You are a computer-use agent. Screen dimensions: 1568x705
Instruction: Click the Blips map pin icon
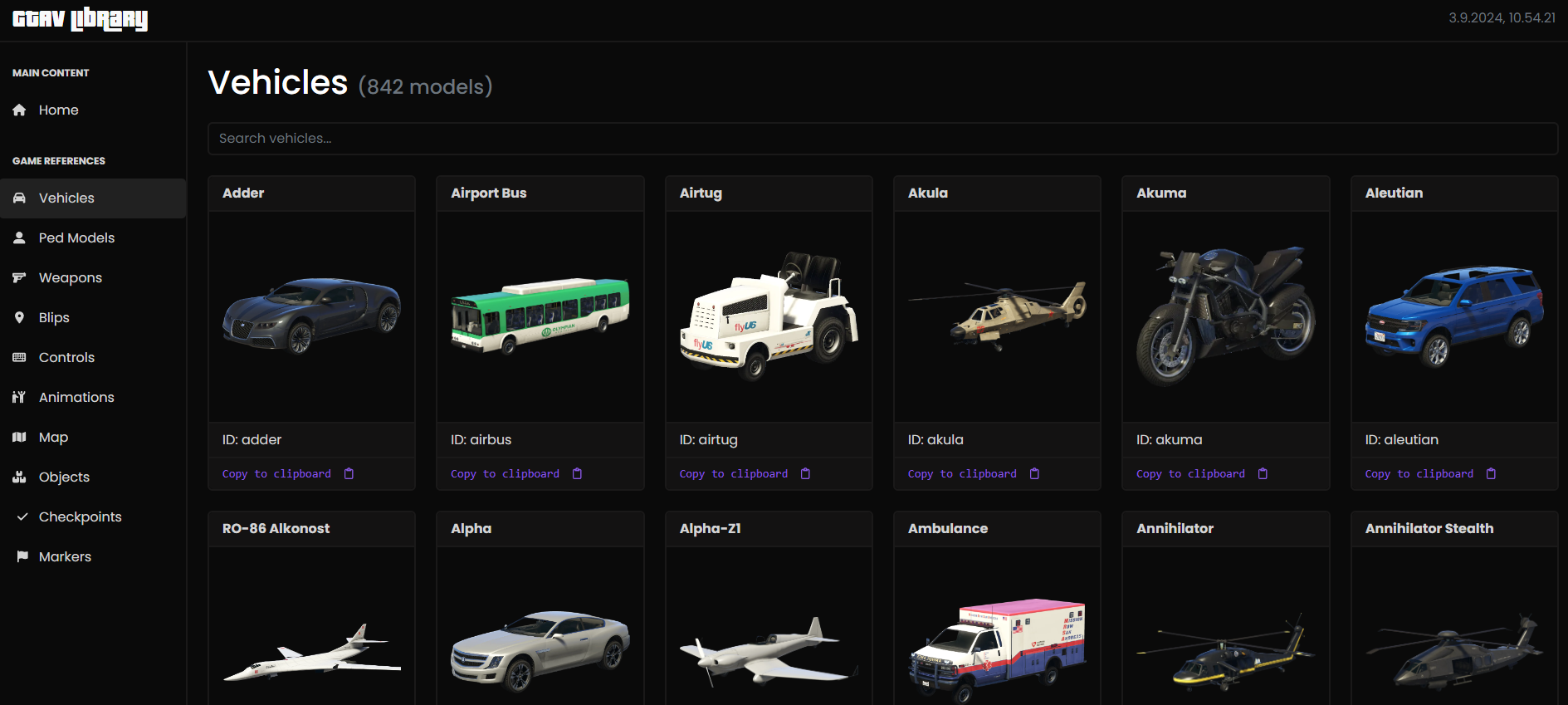19,317
